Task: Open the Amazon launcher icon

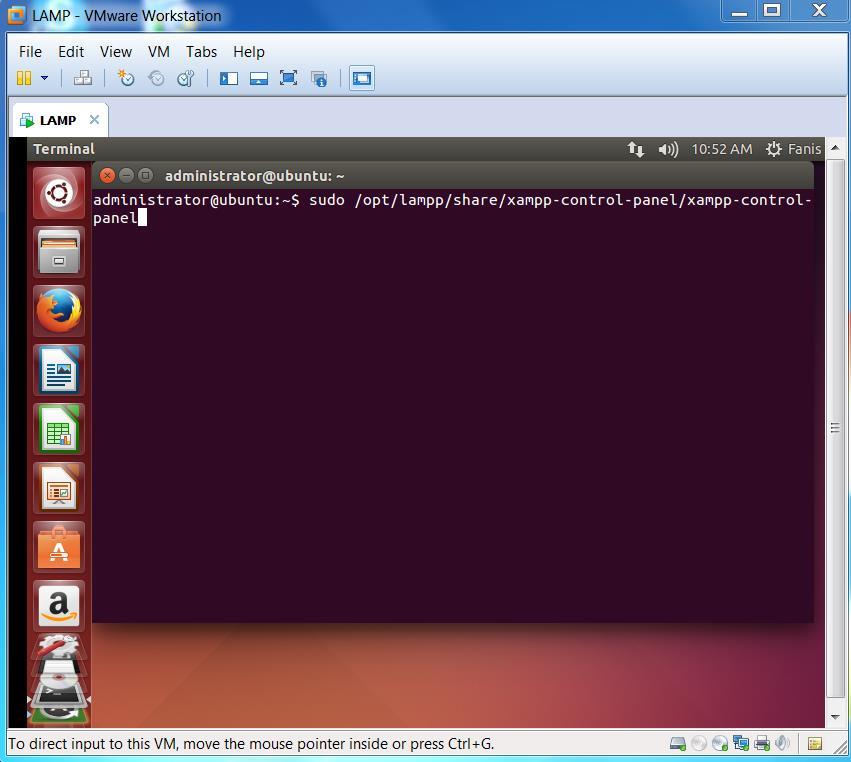Action: pyautogui.click(x=59, y=606)
